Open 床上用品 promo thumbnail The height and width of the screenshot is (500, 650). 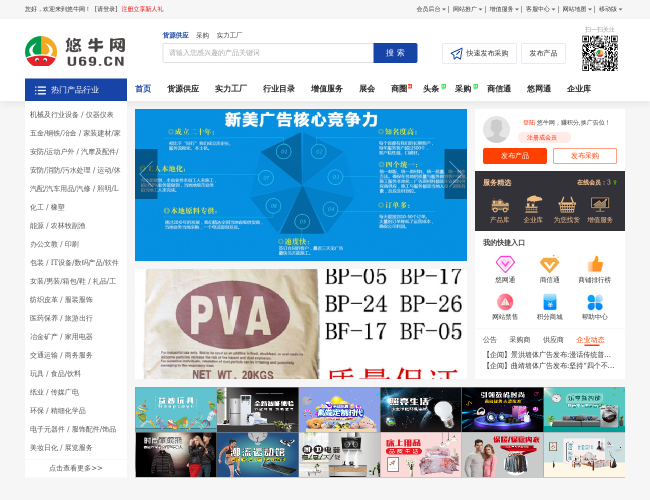tap(421, 455)
